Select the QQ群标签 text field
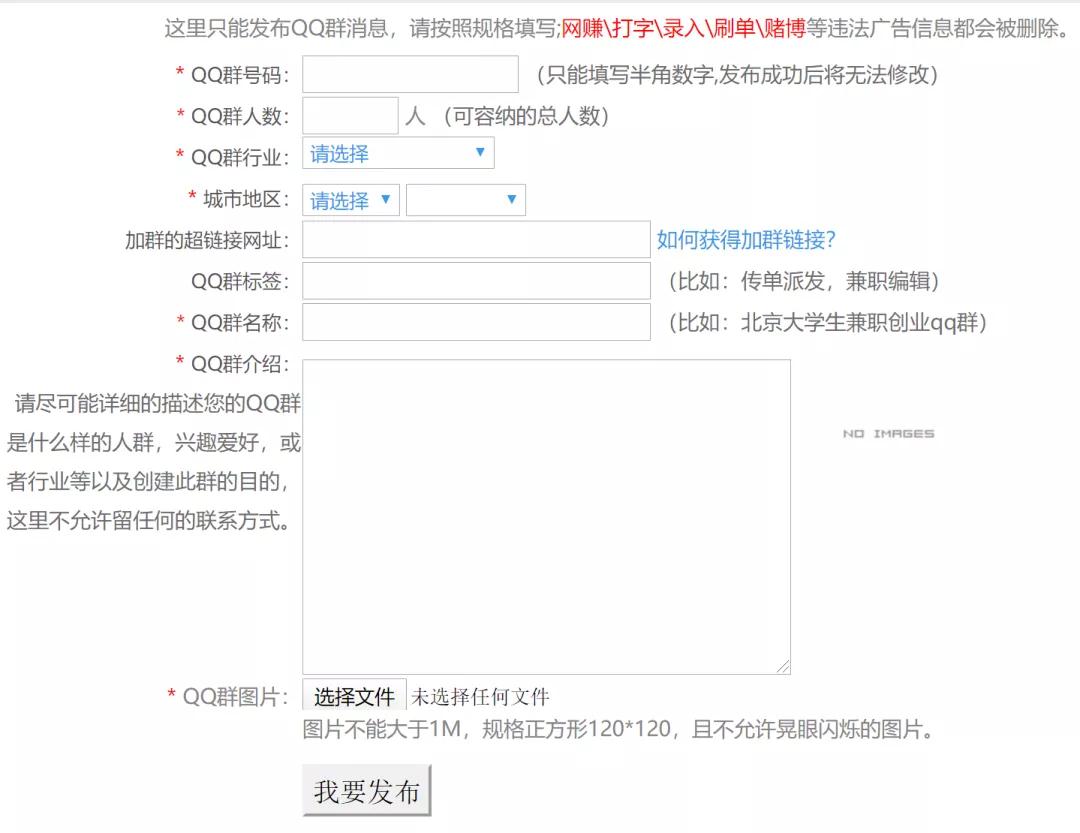This screenshot has height=833, width=1080. (x=476, y=281)
